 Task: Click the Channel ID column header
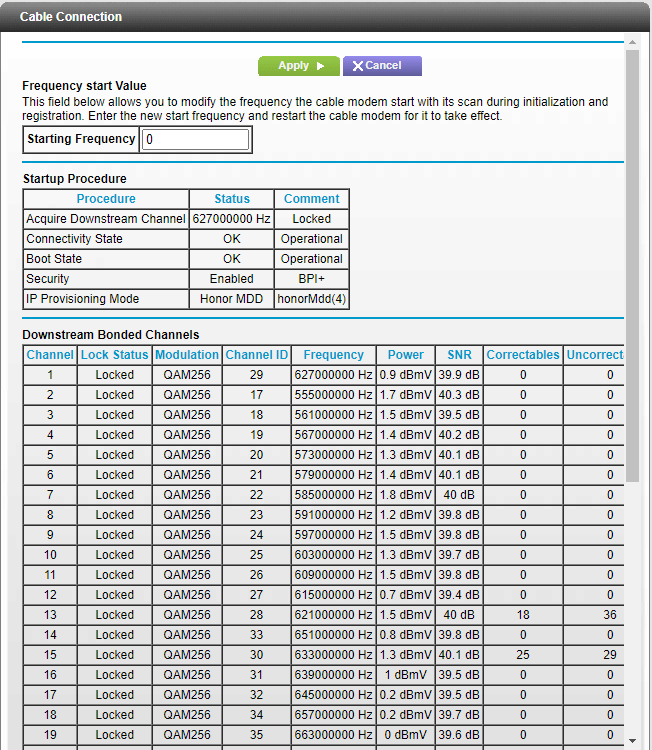pyautogui.click(x=257, y=355)
